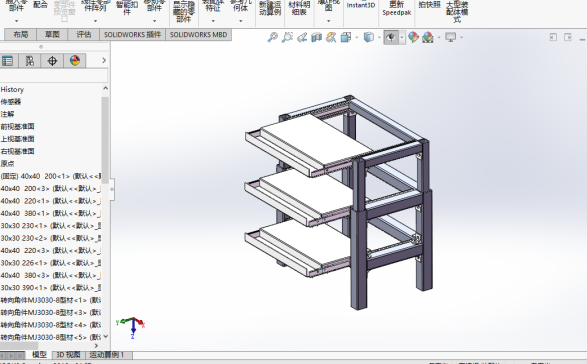The image size is (587, 364).
Task: Open the 爆炸视图 dropdown arrow in ribbon
Action: 328,21
